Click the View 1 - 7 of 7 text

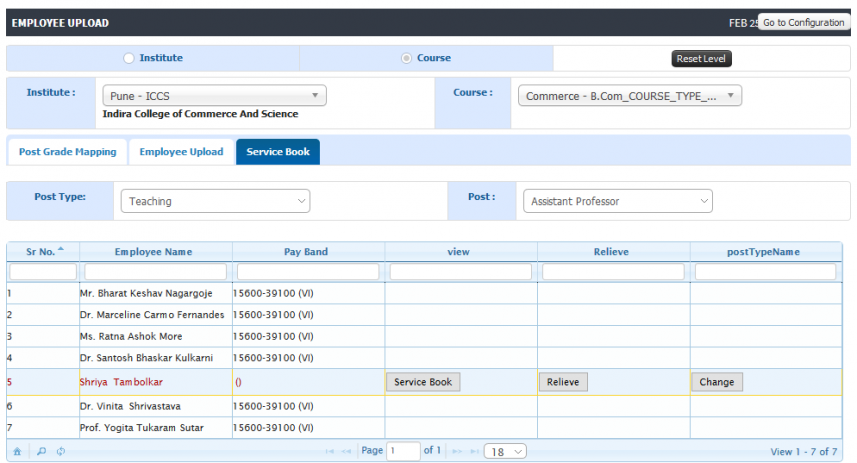(803, 452)
